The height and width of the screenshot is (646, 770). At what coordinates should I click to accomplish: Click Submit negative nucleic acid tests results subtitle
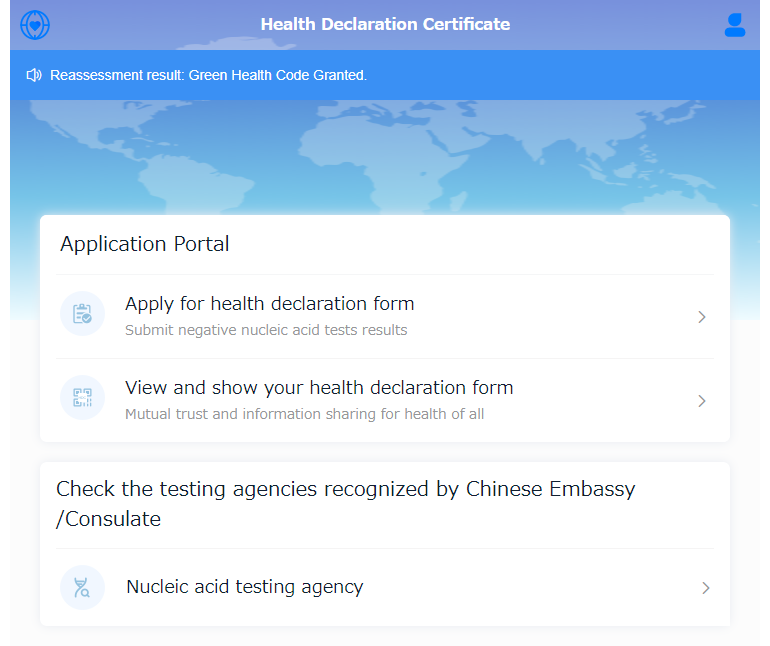(266, 330)
